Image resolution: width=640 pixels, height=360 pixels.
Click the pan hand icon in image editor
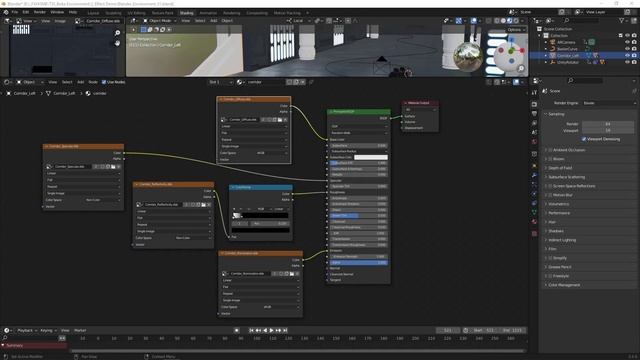pos(118,43)
